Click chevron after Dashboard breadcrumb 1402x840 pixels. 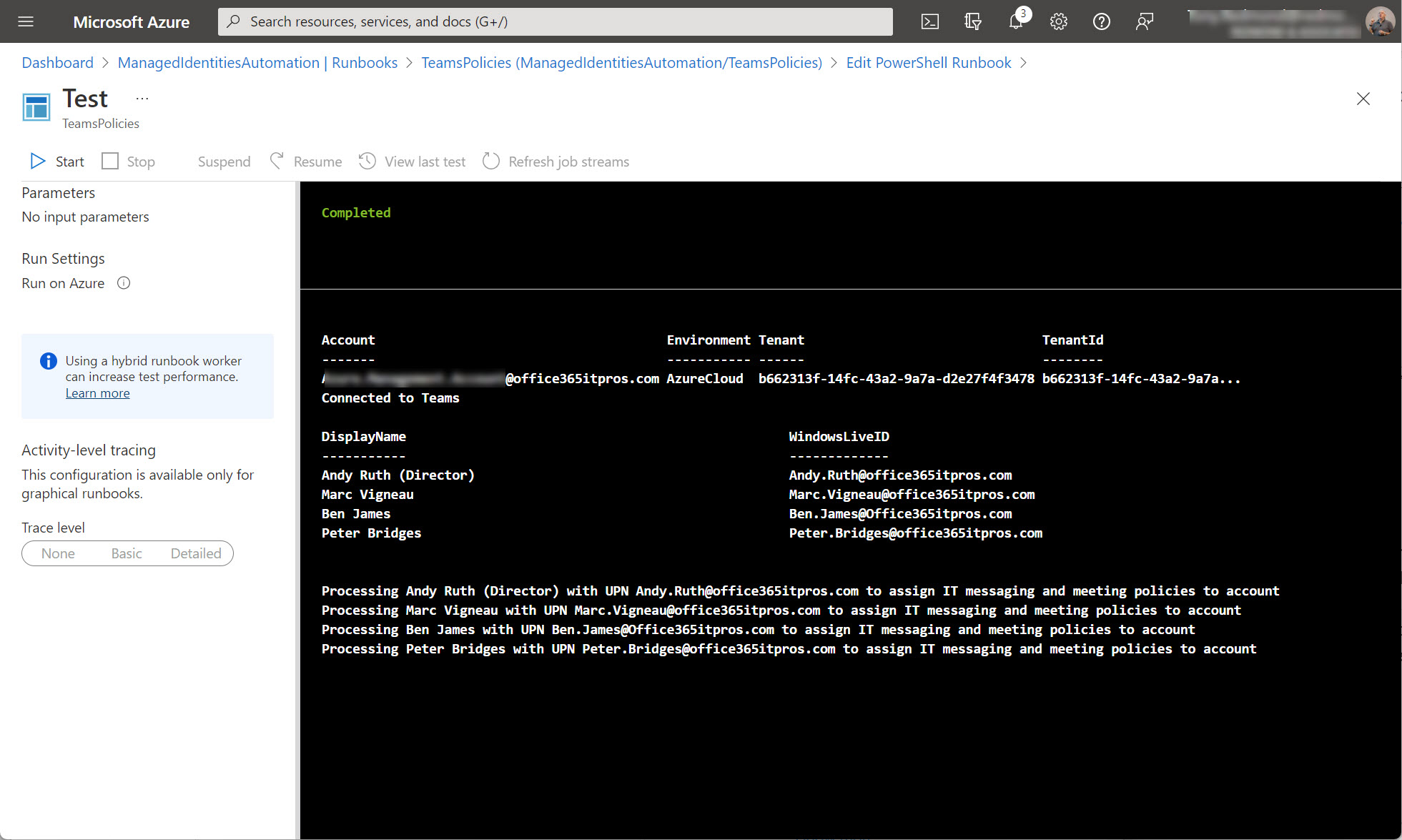(106, 63)
